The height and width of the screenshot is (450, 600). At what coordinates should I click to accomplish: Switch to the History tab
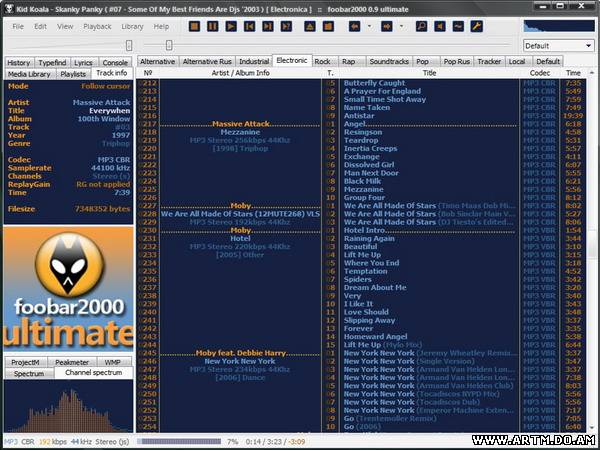19,63
